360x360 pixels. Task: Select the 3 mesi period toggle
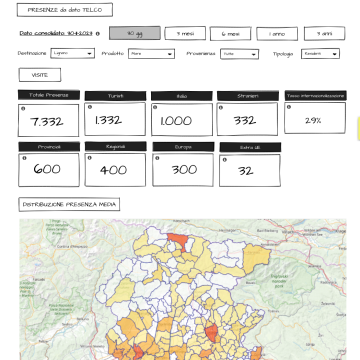pyautogui.click(x=185, y=33)
